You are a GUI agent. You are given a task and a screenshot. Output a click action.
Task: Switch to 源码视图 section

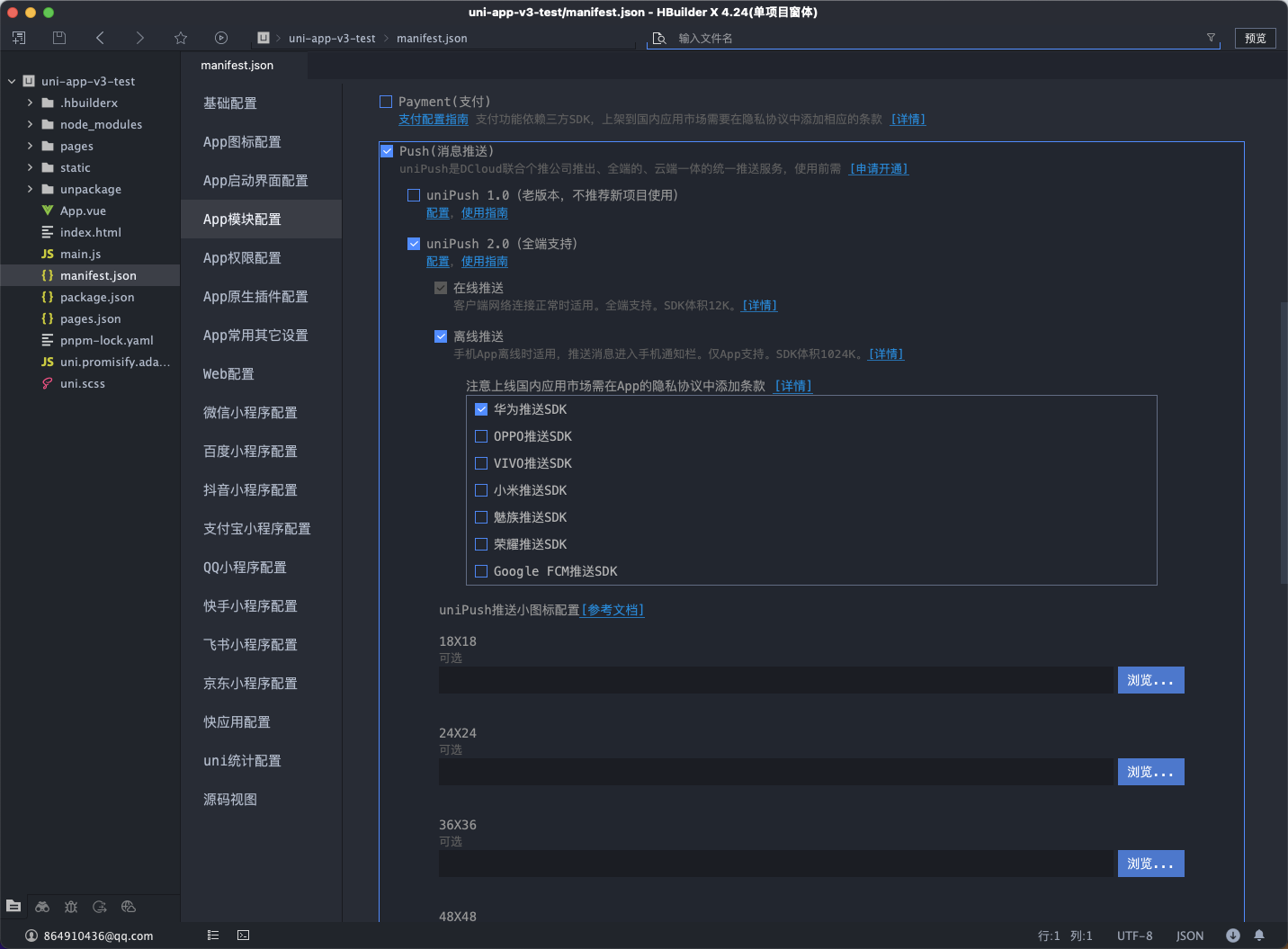click(230, 800)
